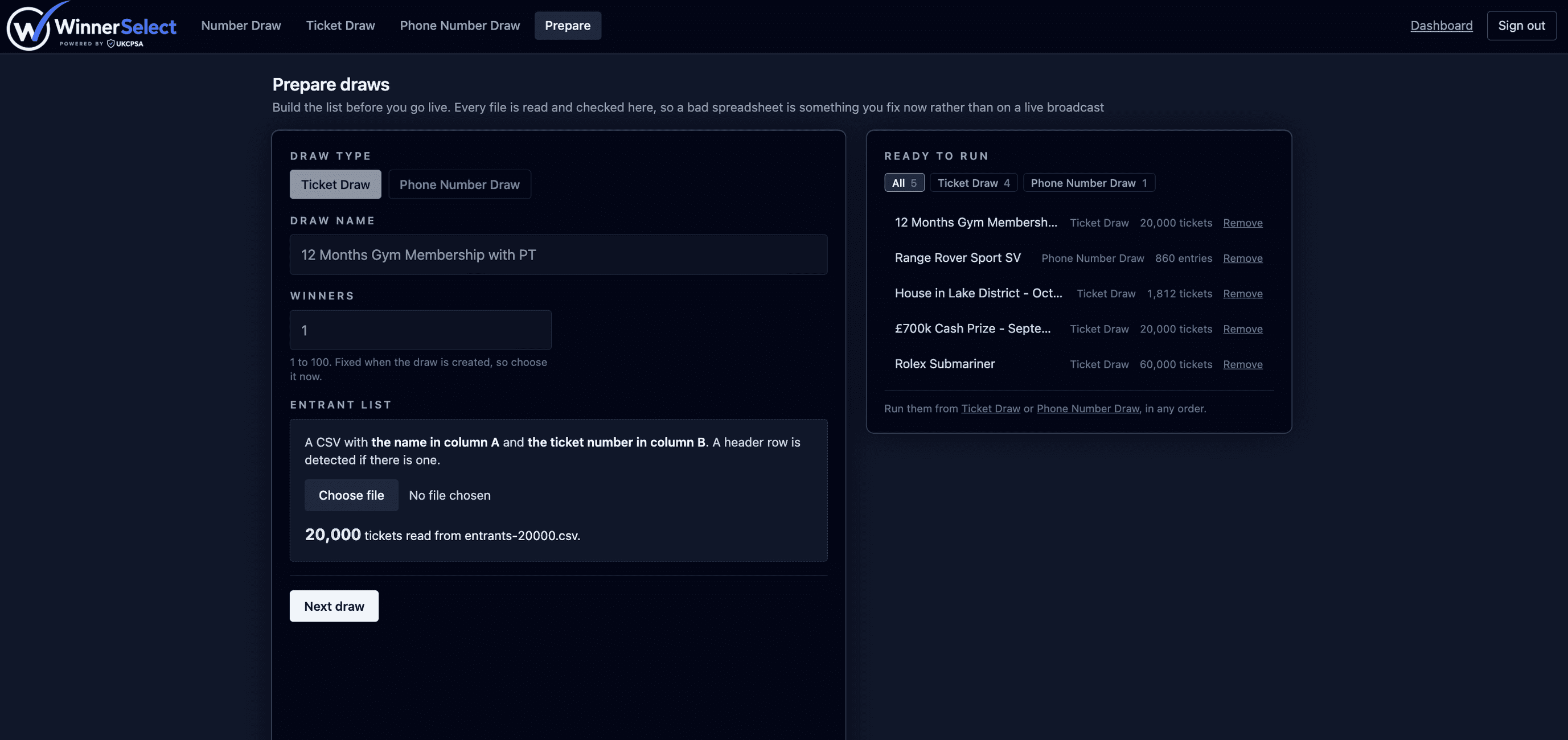Viewport: 1568px width, 740px height.
Task: Click the '60,000 tickets' value
Action: click(1175, 364)
